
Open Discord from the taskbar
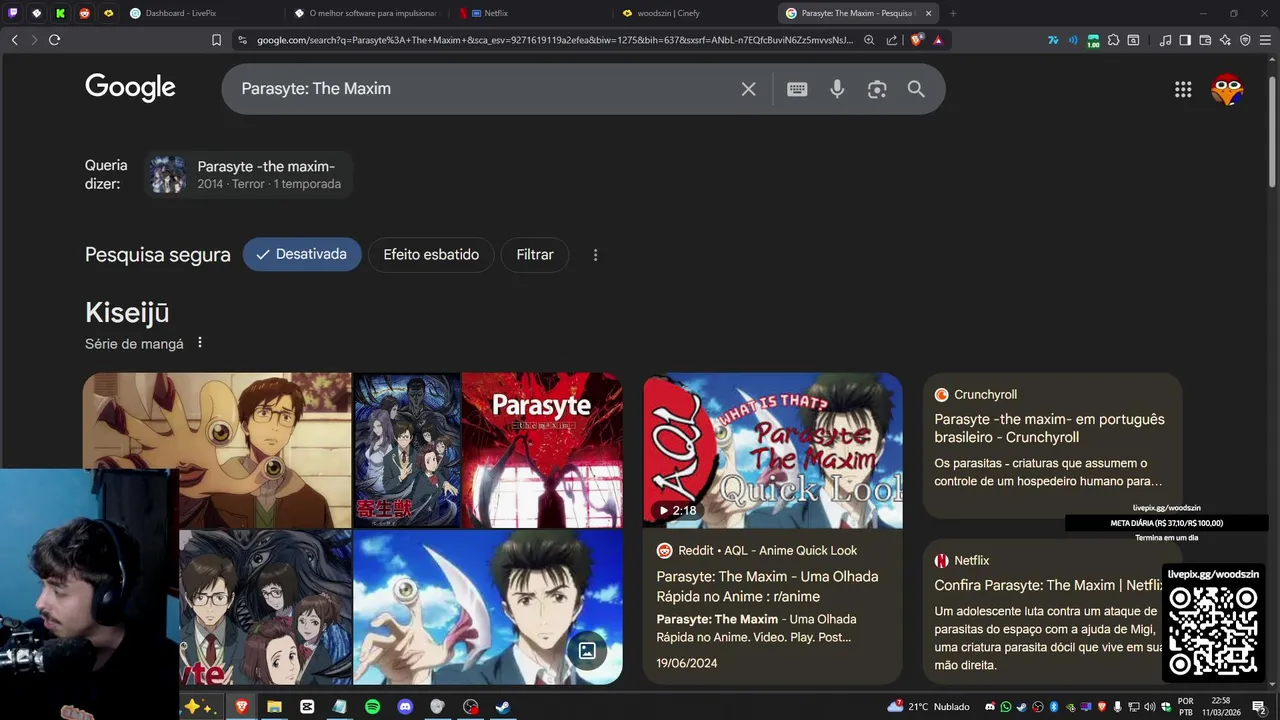pyautogui.click(x=405, y=707)
